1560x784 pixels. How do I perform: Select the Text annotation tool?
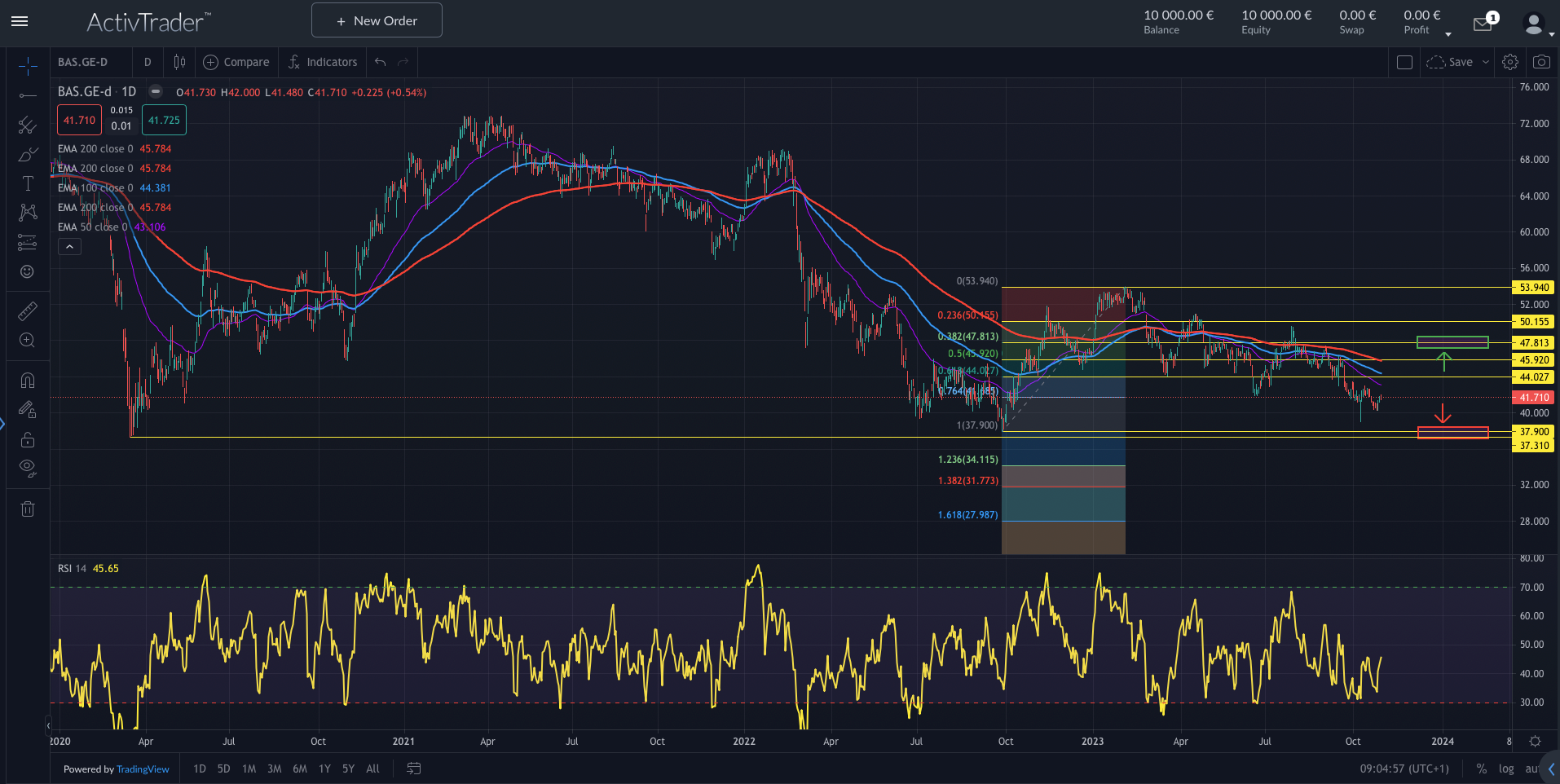28,183
